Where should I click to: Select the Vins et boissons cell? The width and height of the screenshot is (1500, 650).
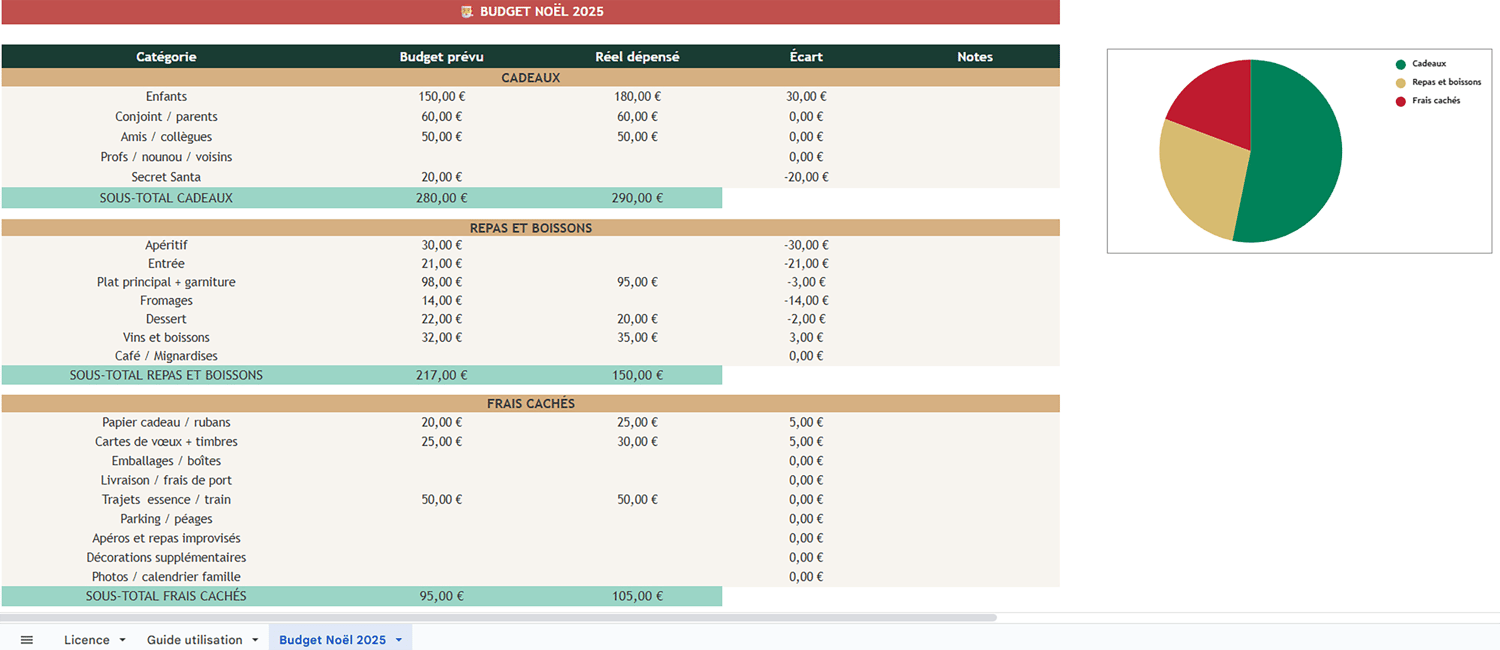point(166,338)
